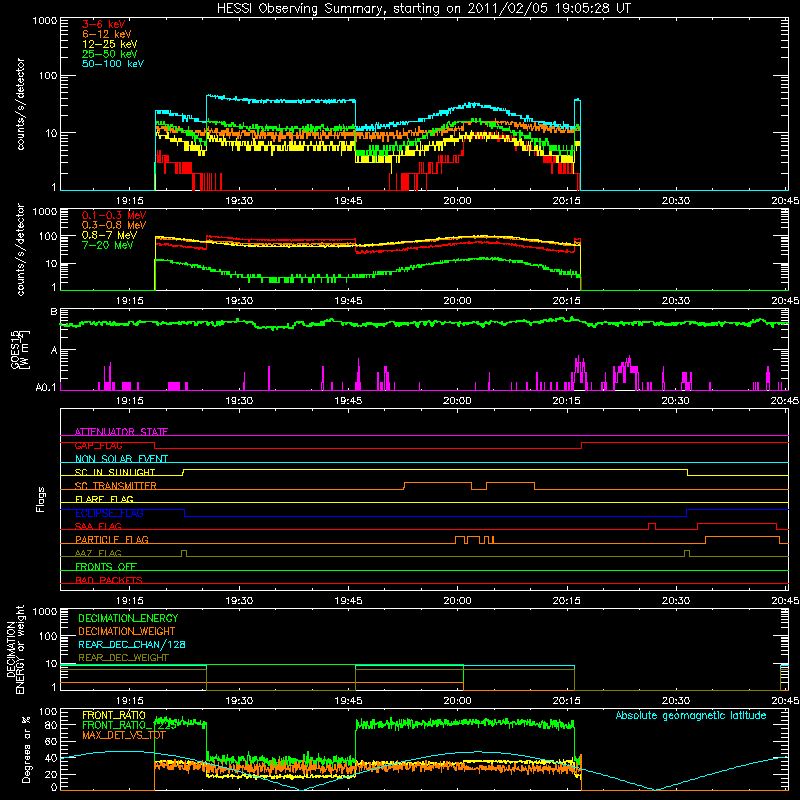800x800 pixels.
Task: Select the GAP_FLAG label
Action: (x=98, y=445)
